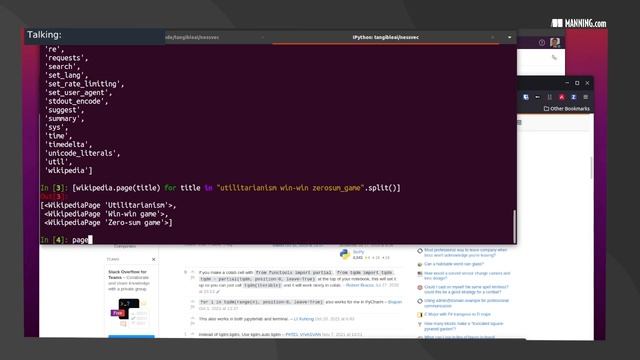The image size is (640, 360).
Task: Click the Python logo user avatar
Action: pos(344,254)
